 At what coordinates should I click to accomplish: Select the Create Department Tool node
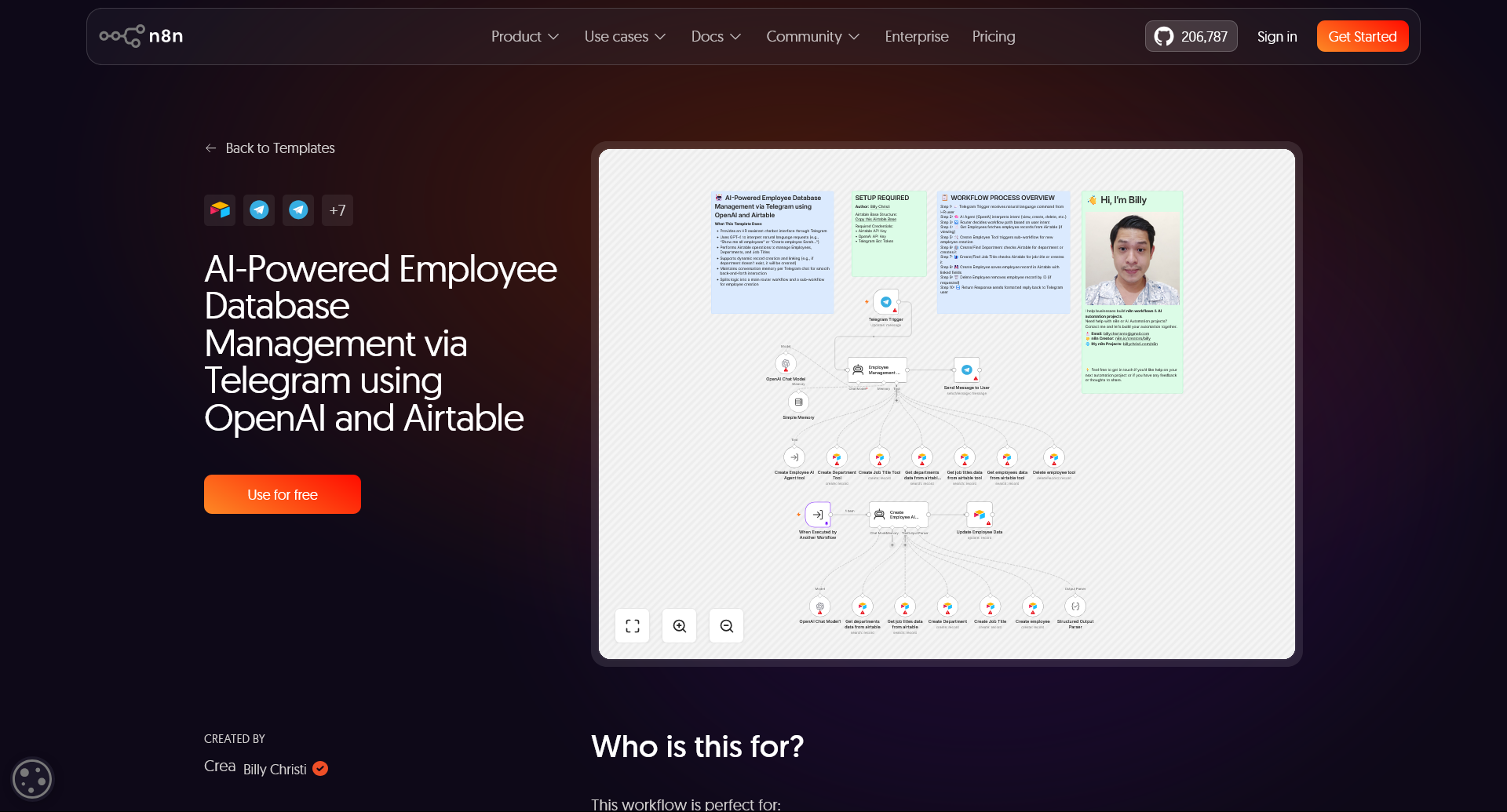coord(837,457)
